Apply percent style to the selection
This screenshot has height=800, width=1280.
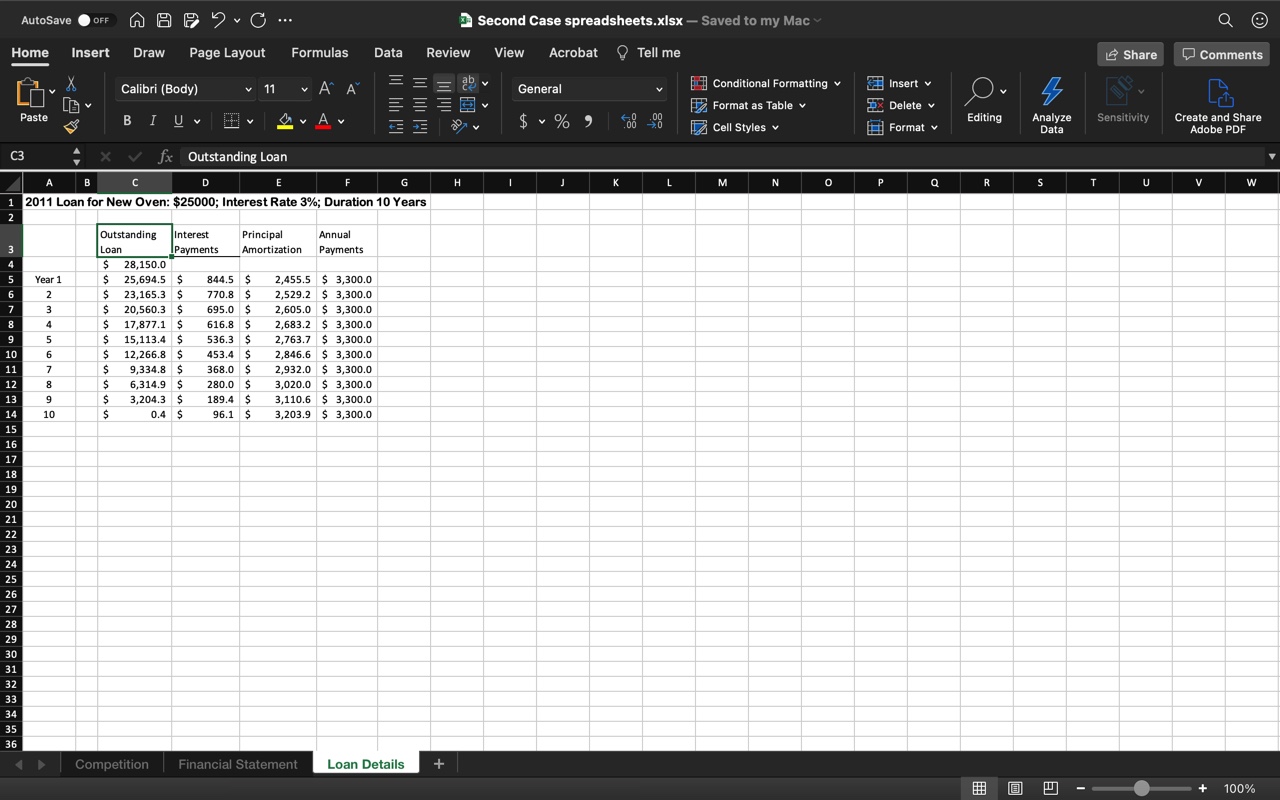[561, 121]
